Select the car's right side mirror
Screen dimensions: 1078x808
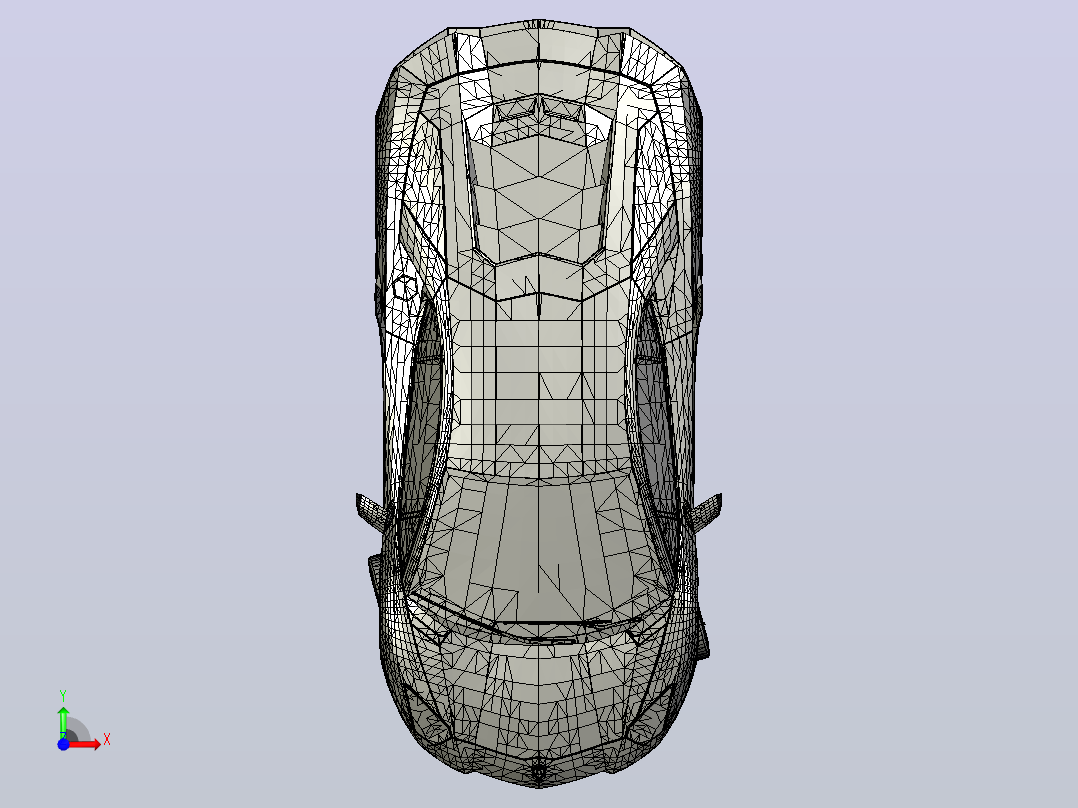pos(706,513)
